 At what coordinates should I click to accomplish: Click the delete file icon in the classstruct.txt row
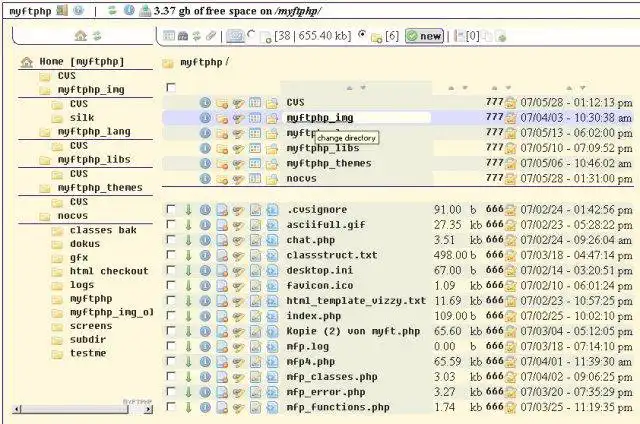pyautogui.click(x=222, y=255)
